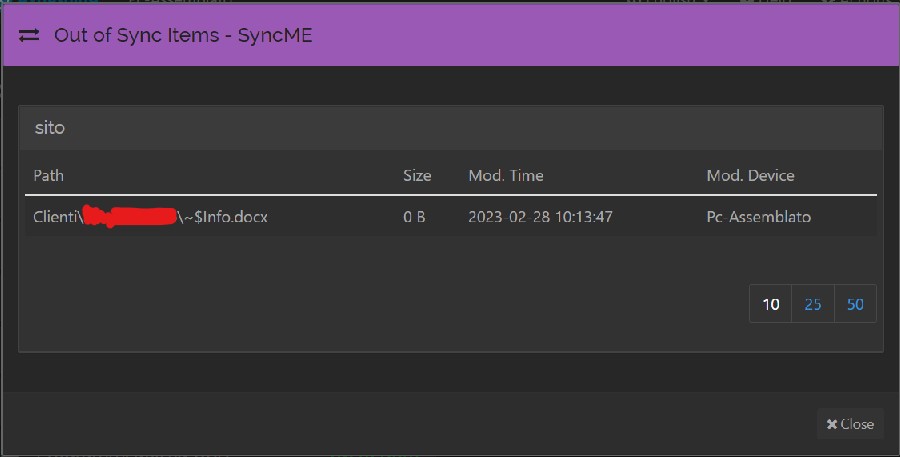Screen dimensions: 900x457
Task: Click the X icon on Close button
Action: (x=831, y=425)
